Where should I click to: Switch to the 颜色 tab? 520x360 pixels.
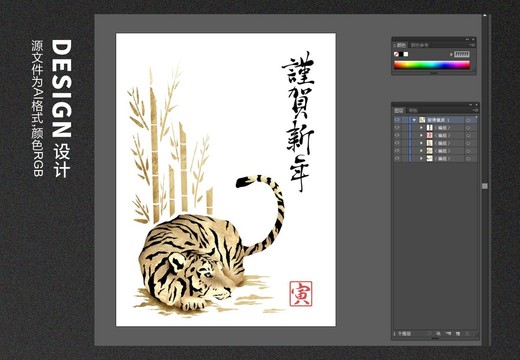(401, 45)
